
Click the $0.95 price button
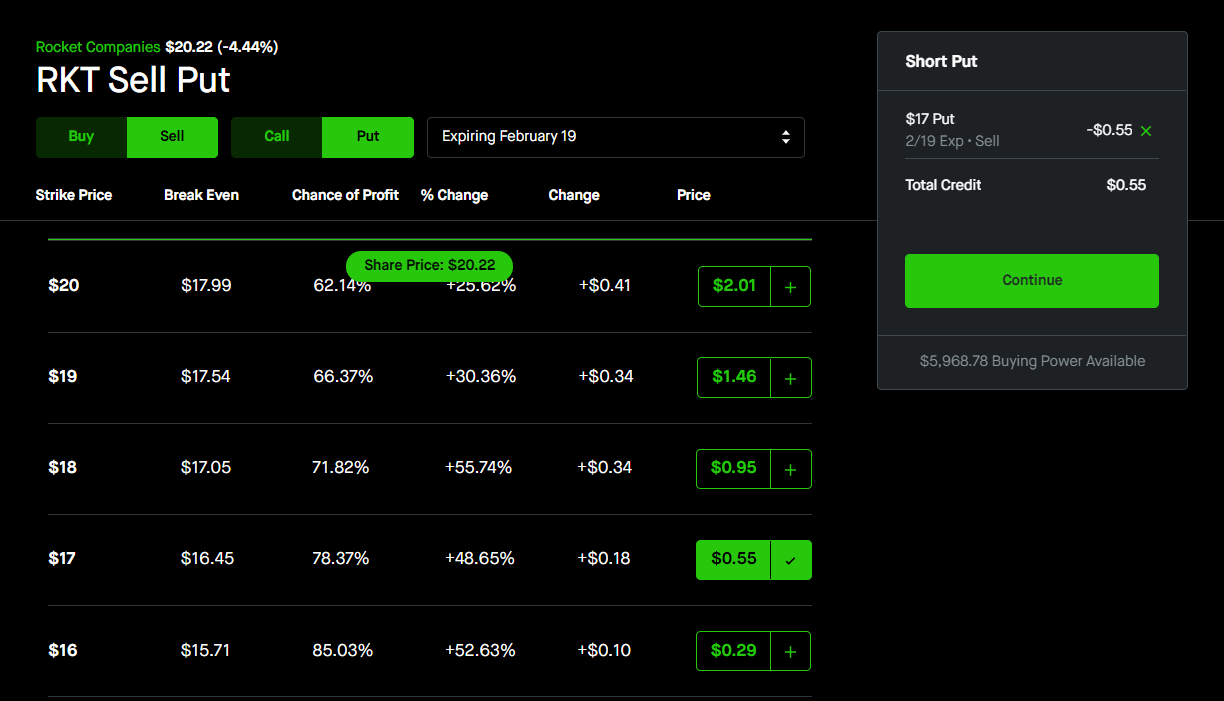point(734,468)
